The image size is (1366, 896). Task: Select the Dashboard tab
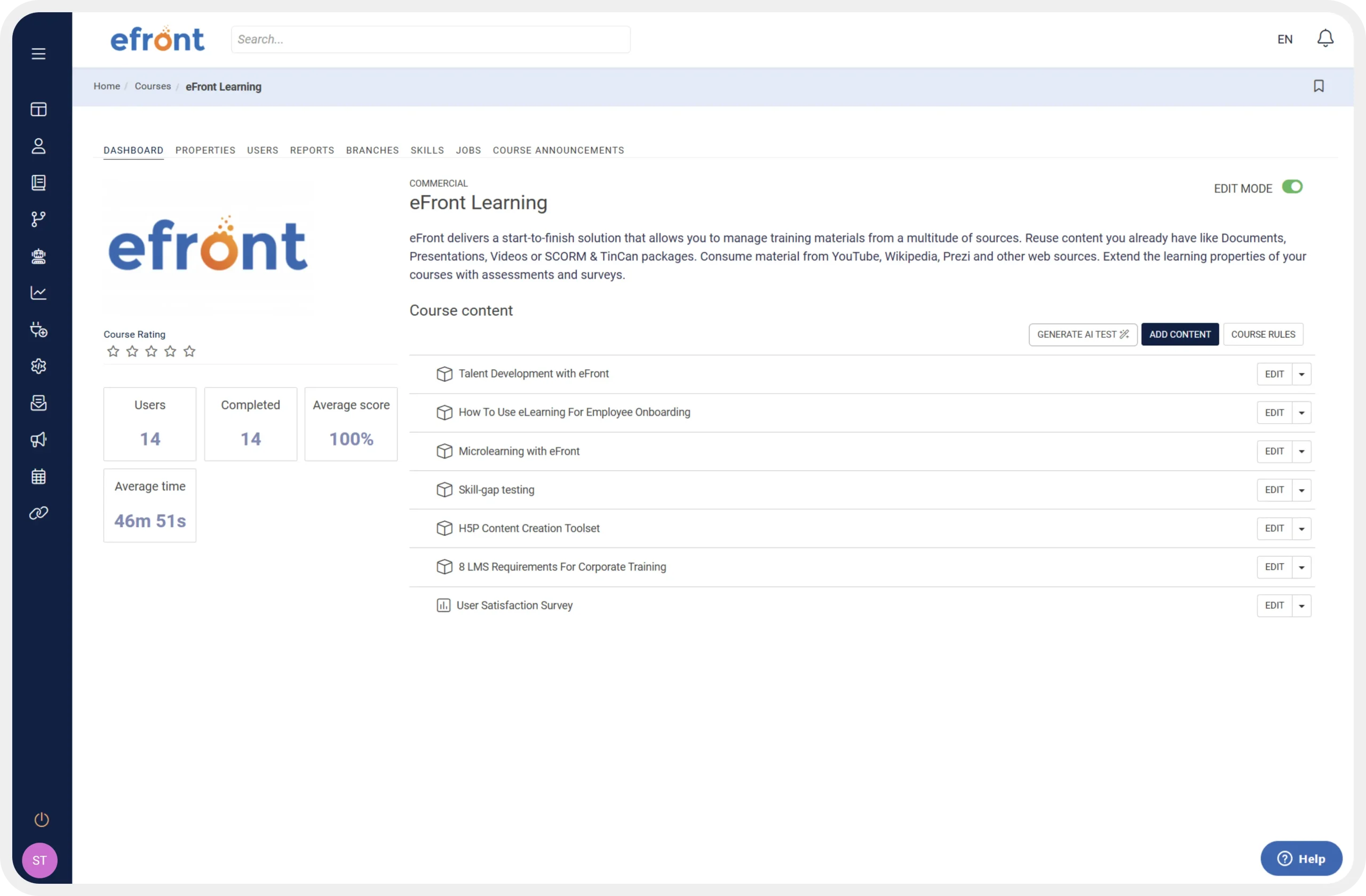(x=133, y=150)
